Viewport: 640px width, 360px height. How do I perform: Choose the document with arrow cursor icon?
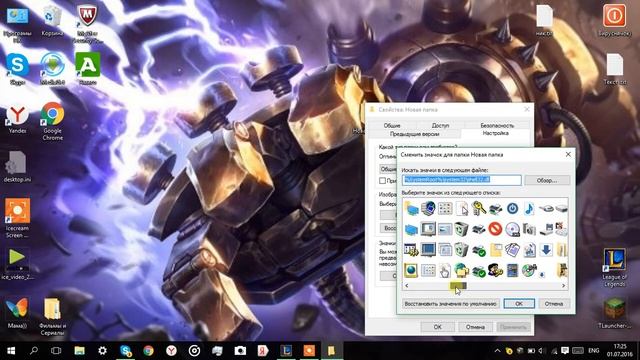pos(462,208)
